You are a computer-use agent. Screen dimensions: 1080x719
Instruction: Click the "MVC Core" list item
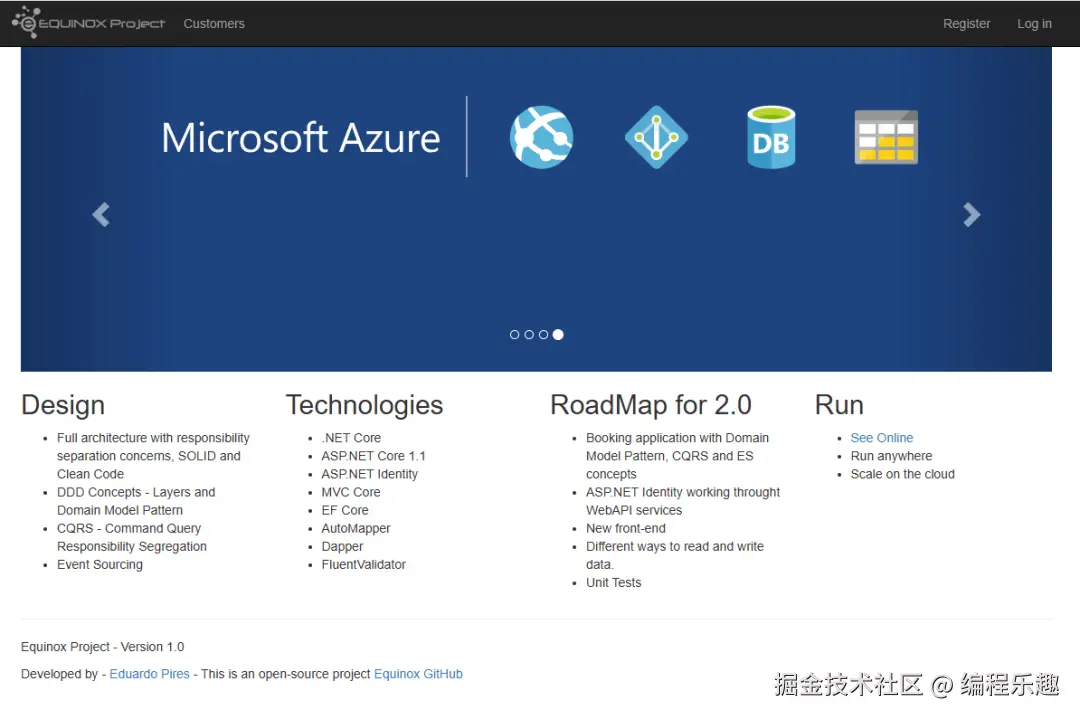coord(351,492)
